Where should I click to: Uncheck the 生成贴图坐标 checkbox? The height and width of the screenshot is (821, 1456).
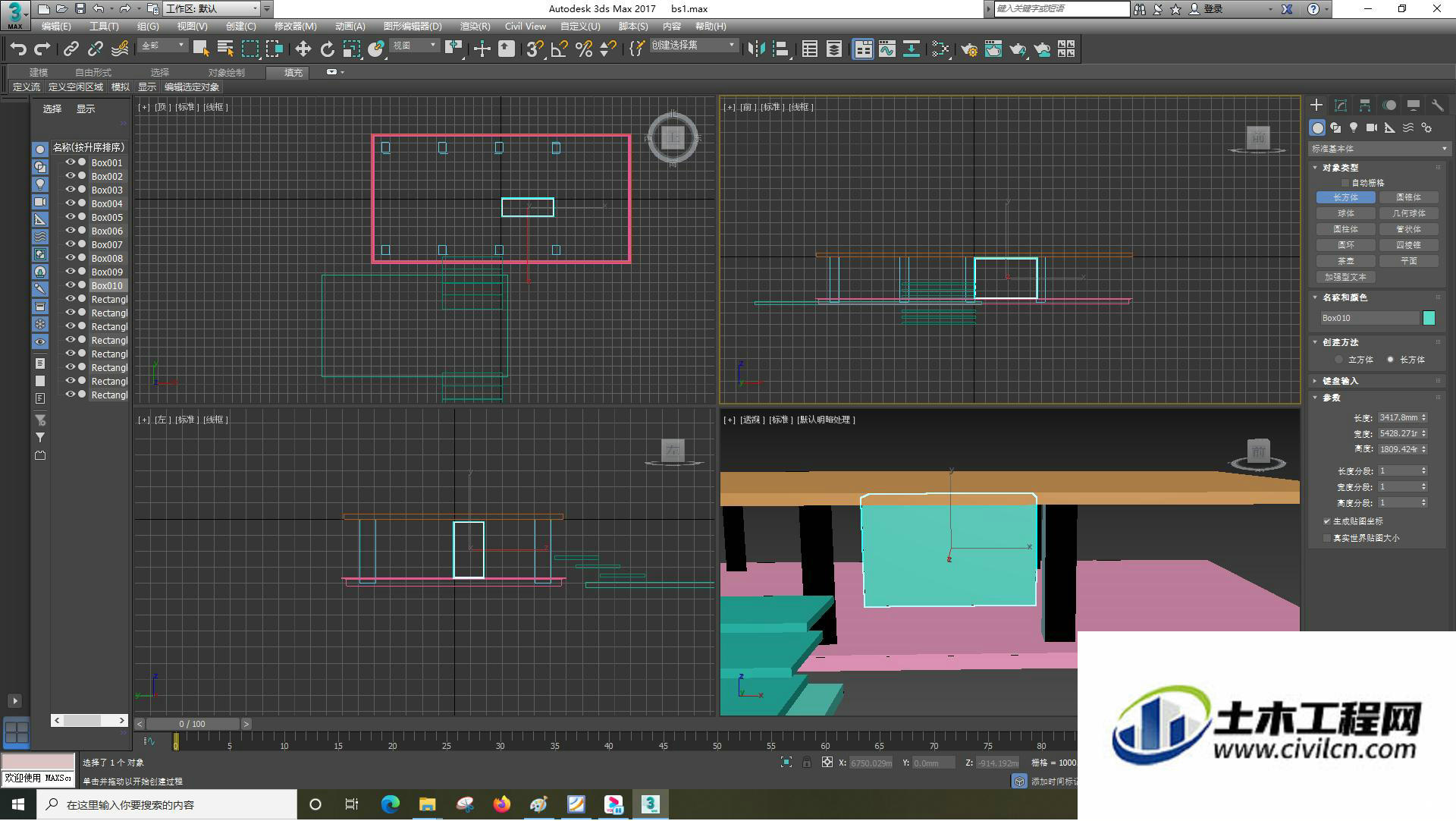(1327, 521)
